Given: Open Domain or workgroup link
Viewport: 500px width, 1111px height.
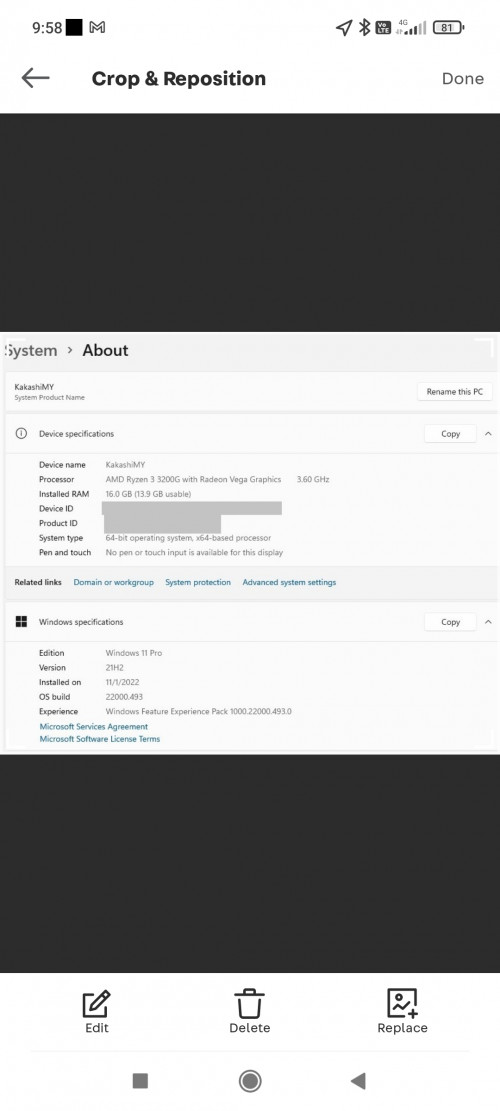Looking at the screenshot, I should [x=113, y=582].
